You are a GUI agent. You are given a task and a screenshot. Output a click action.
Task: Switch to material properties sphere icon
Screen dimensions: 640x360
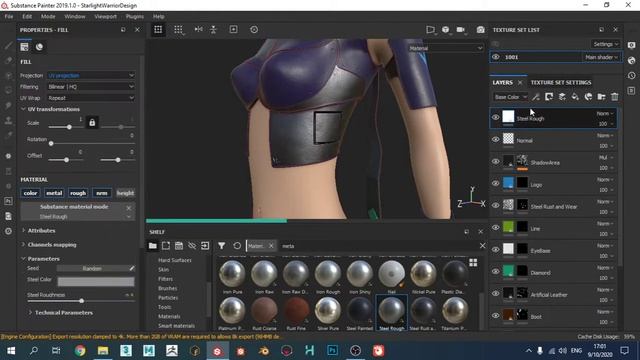(39, 47)
